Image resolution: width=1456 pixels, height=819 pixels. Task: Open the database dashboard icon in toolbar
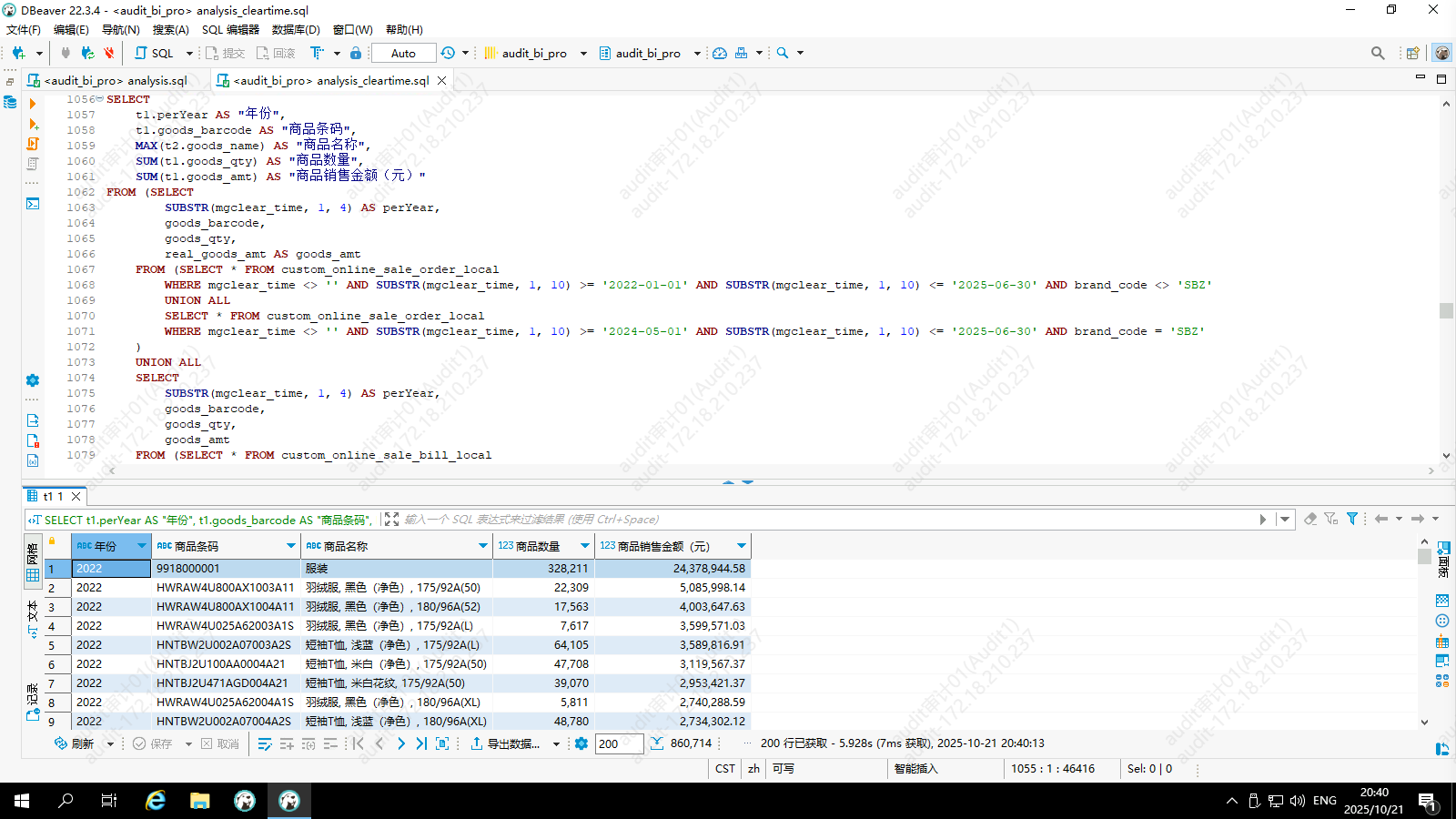pyautogui.click(x=720, y=53)
